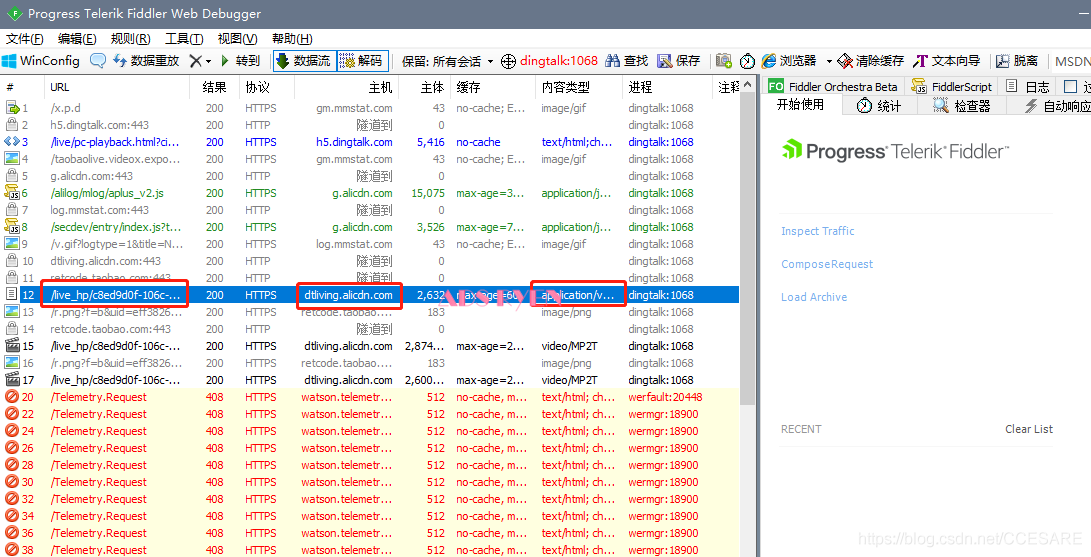Open the 规则(R) menu

point(130,39)
